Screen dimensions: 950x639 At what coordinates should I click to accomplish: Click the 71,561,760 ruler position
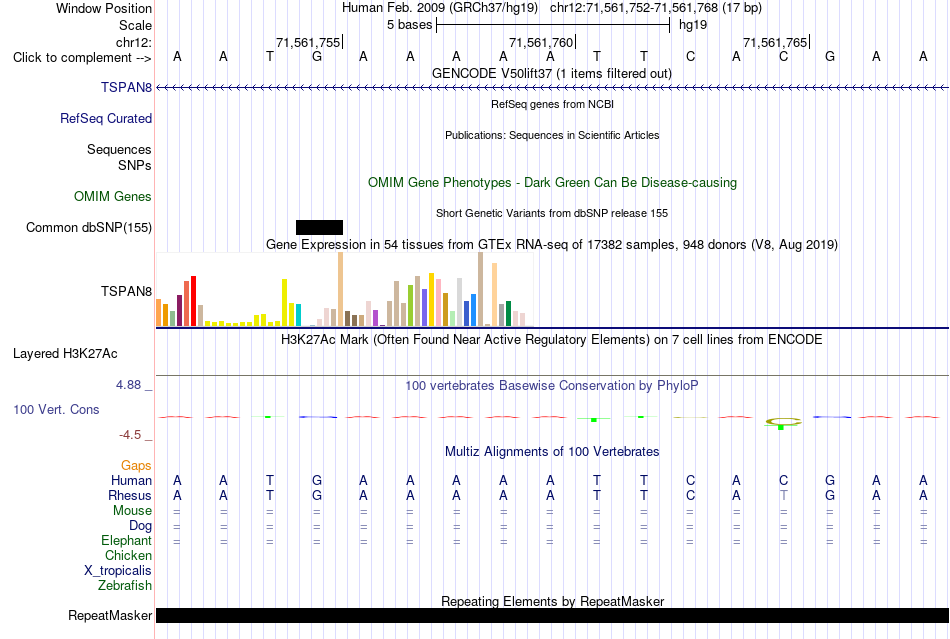pyautogui.click(x=540, y=42)
